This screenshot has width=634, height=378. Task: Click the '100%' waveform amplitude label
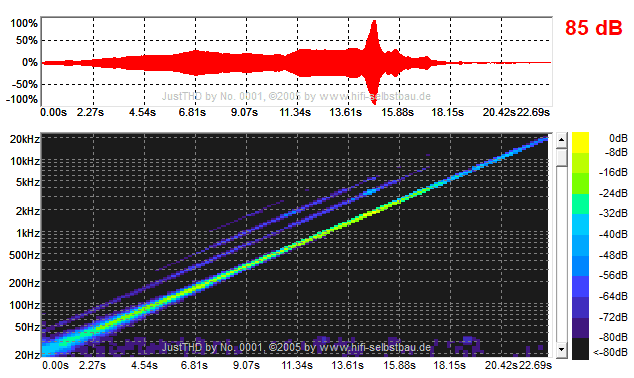(x=24, y=23)
